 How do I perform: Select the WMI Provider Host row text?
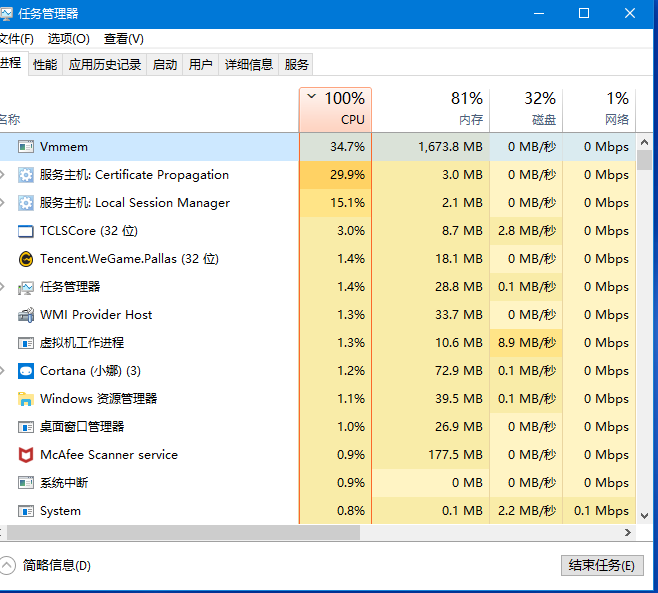[x=96, y=315]
